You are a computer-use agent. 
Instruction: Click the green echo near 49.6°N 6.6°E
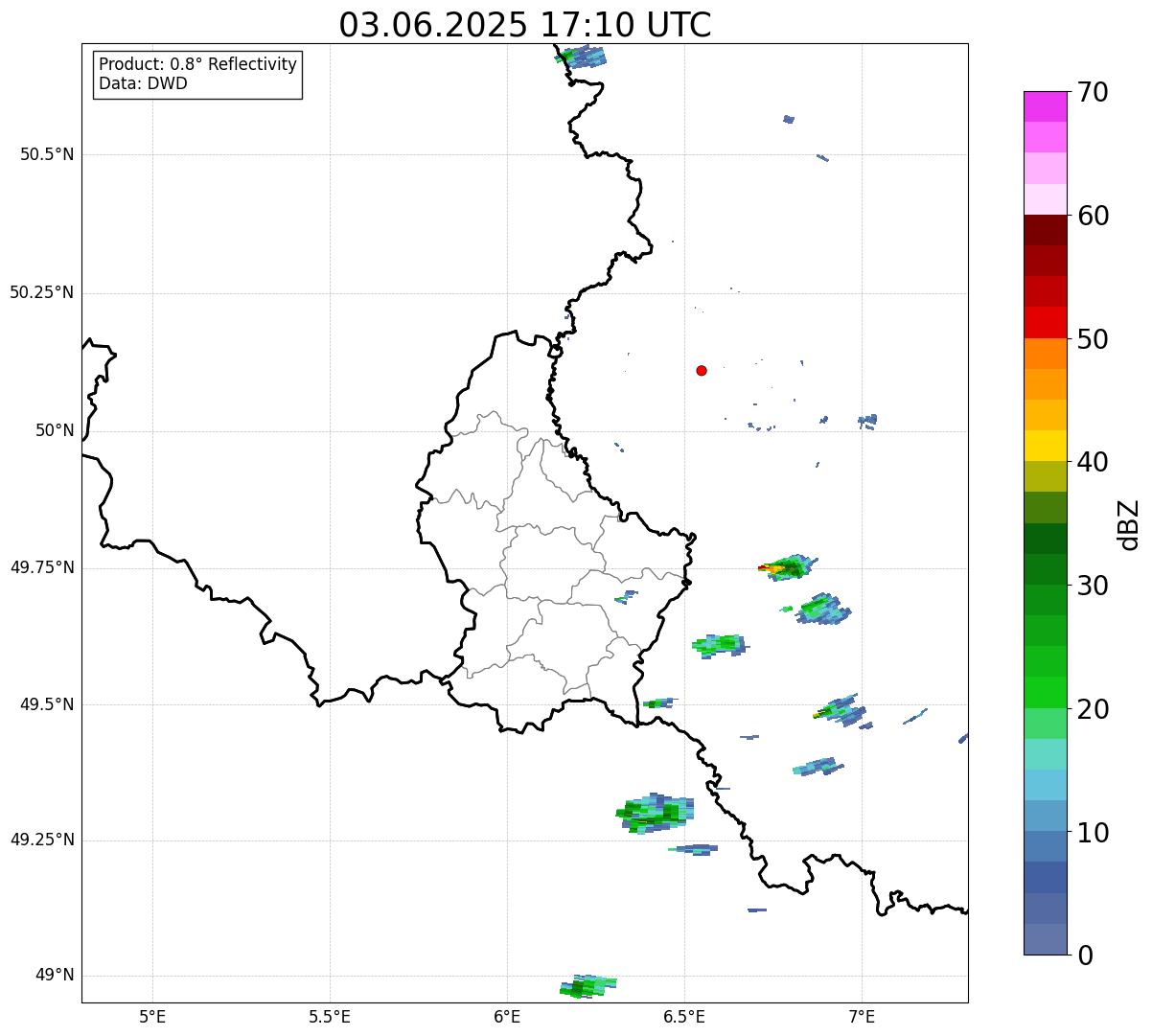pos(720,645)
